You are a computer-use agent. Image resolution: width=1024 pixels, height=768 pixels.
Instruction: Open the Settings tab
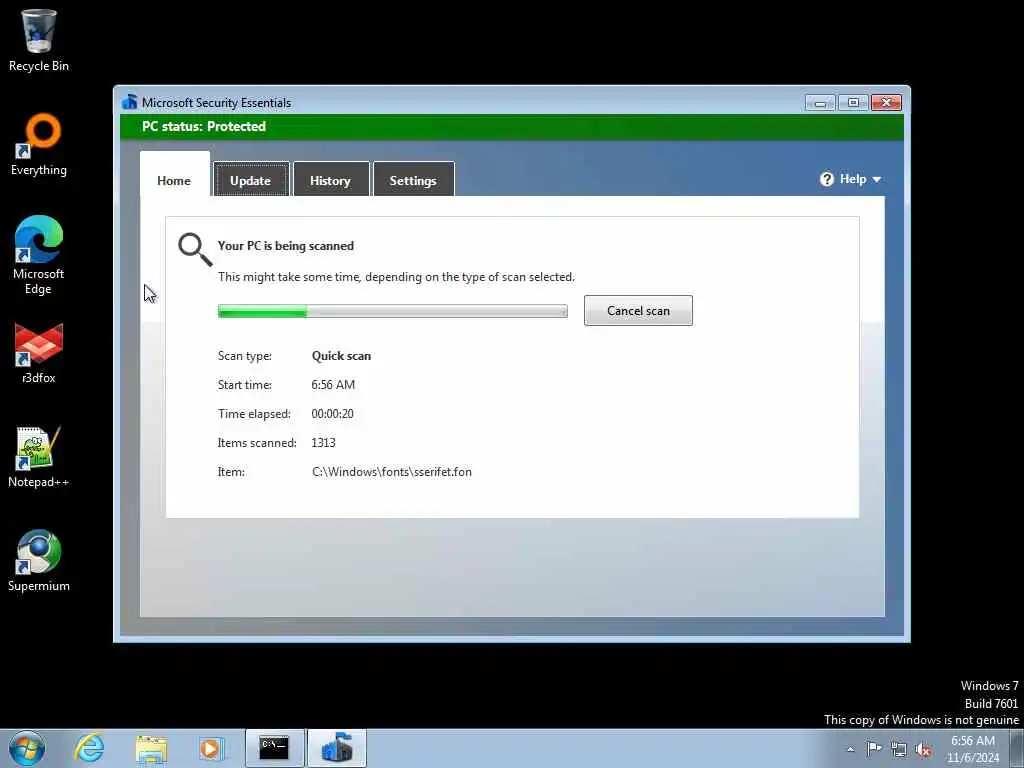coord(413,180)
